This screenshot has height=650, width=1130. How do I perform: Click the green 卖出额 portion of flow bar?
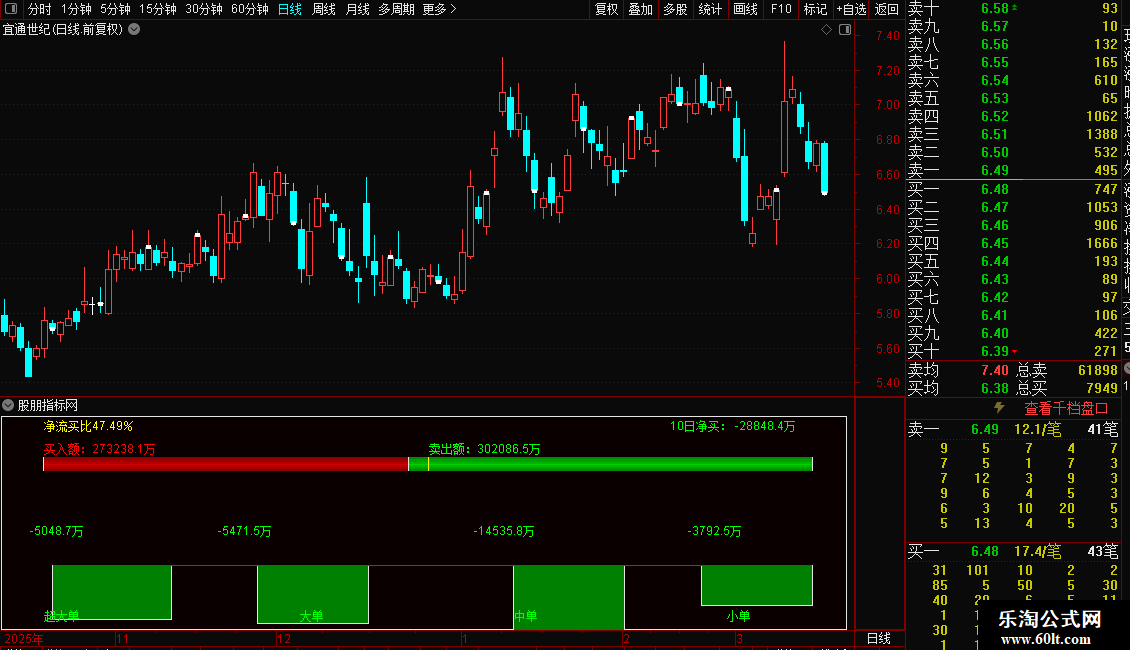610,464
